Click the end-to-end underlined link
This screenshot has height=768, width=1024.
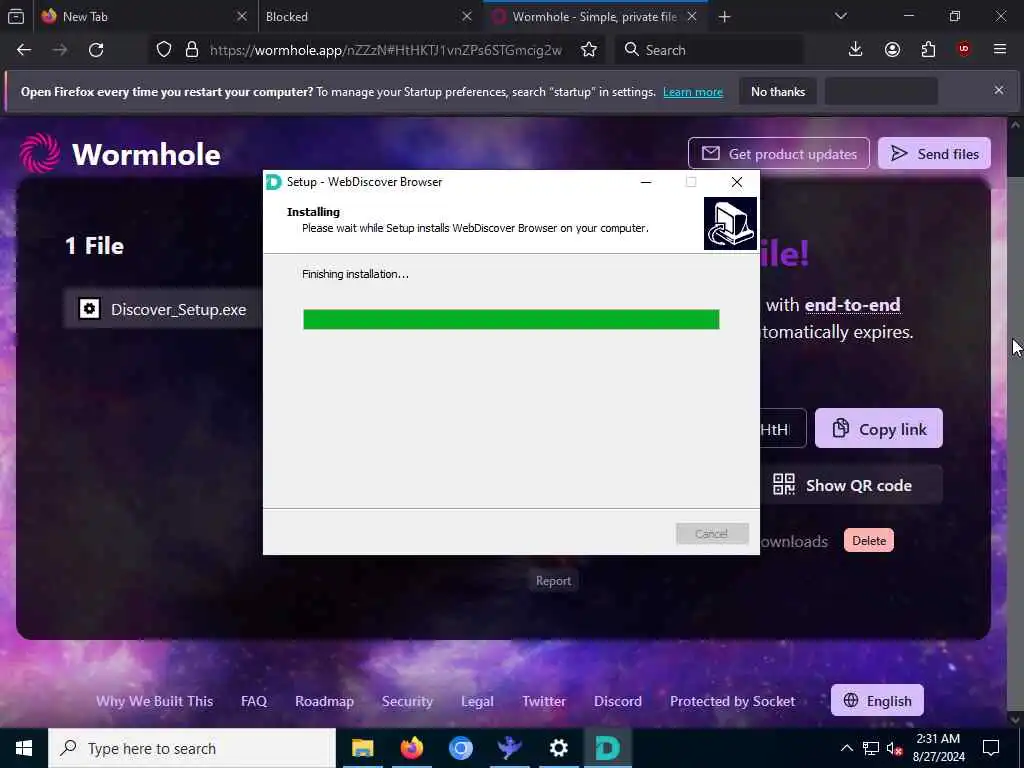pyautogui.click(x=852, y=305)
